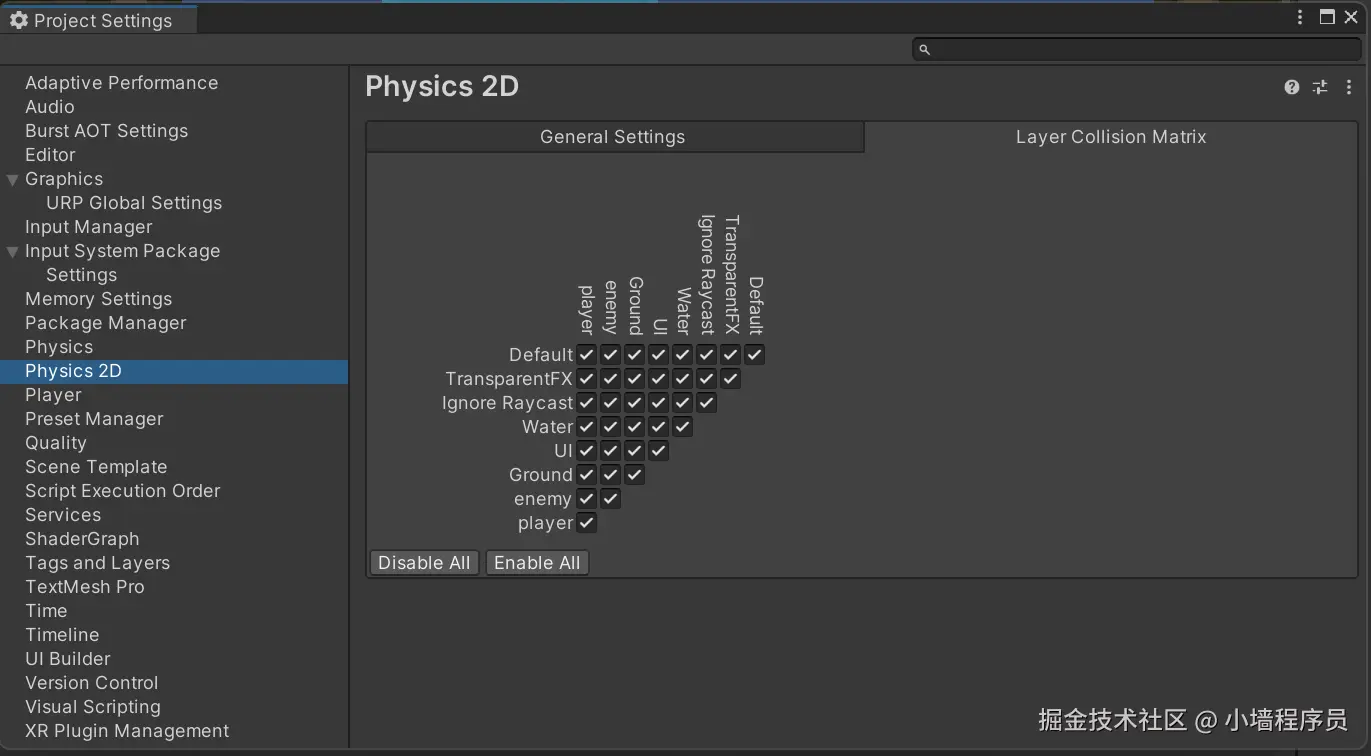Image resolution: width=1371 pixels, height=756 pixels.
Task: Select the Layer Collision Matrix tab
Action: pos(1111,137)
